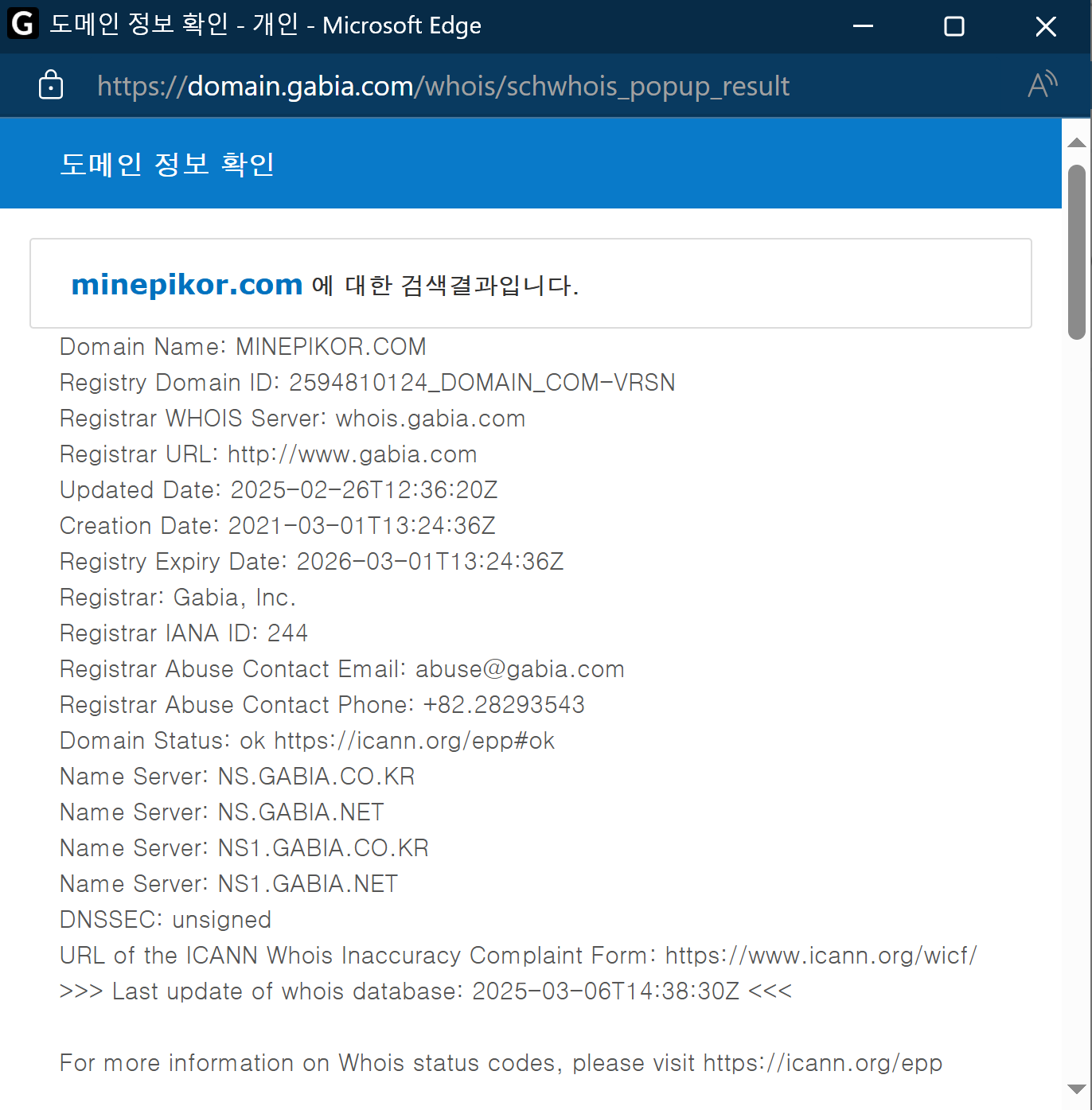The width and height of the screenshot is (1092, 1110).
Task: Click the Updated Date 2025-02-26 line
Action: [279, 490]
